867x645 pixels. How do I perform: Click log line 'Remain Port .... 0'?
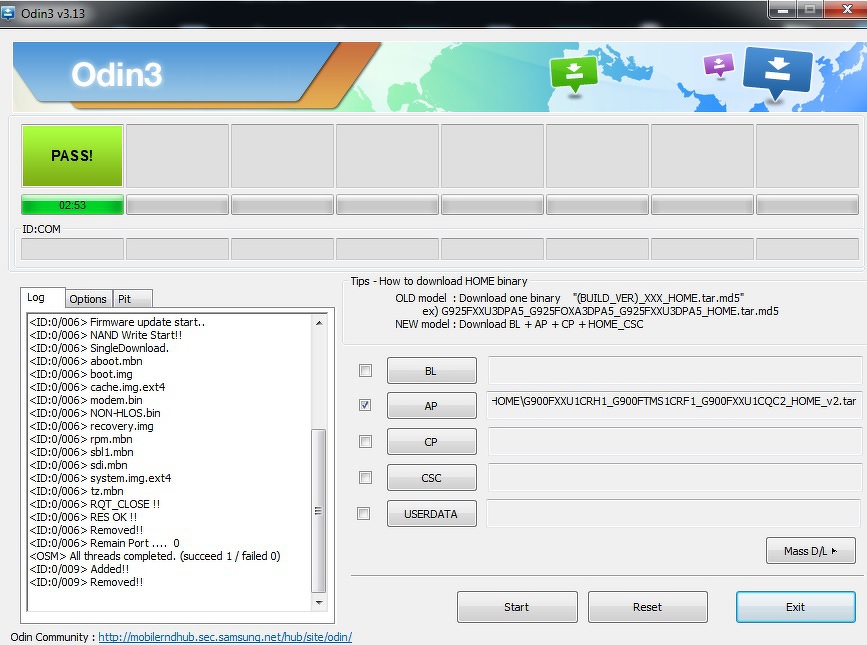tap(105, 543)
